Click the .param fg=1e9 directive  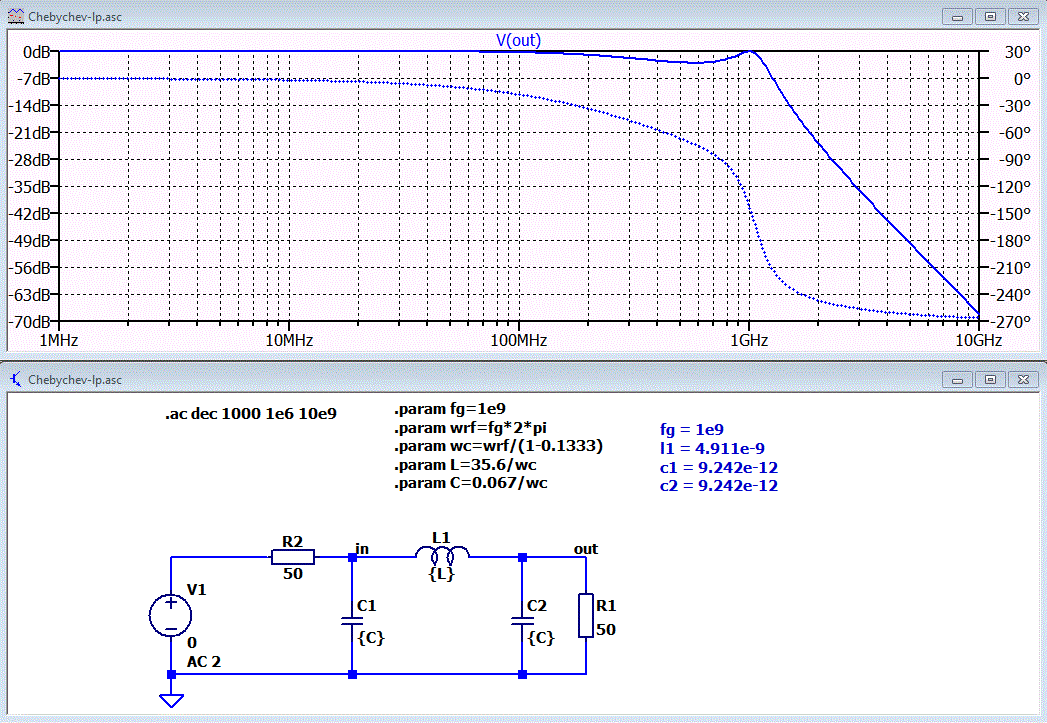450,409
